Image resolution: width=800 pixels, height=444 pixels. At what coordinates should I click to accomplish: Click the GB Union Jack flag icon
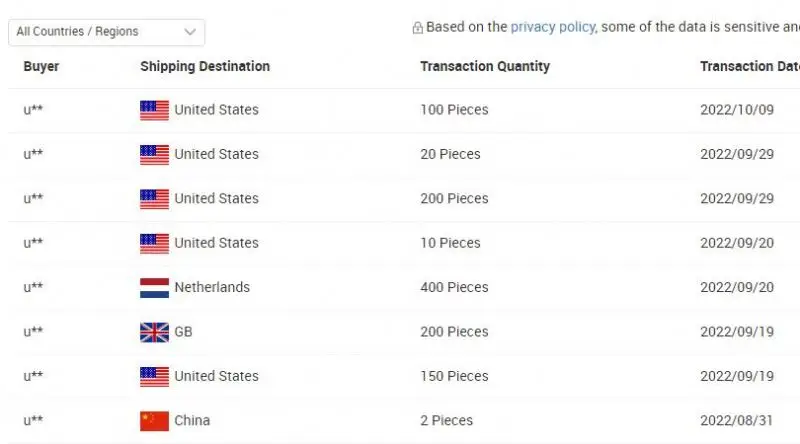coord(154,332)
